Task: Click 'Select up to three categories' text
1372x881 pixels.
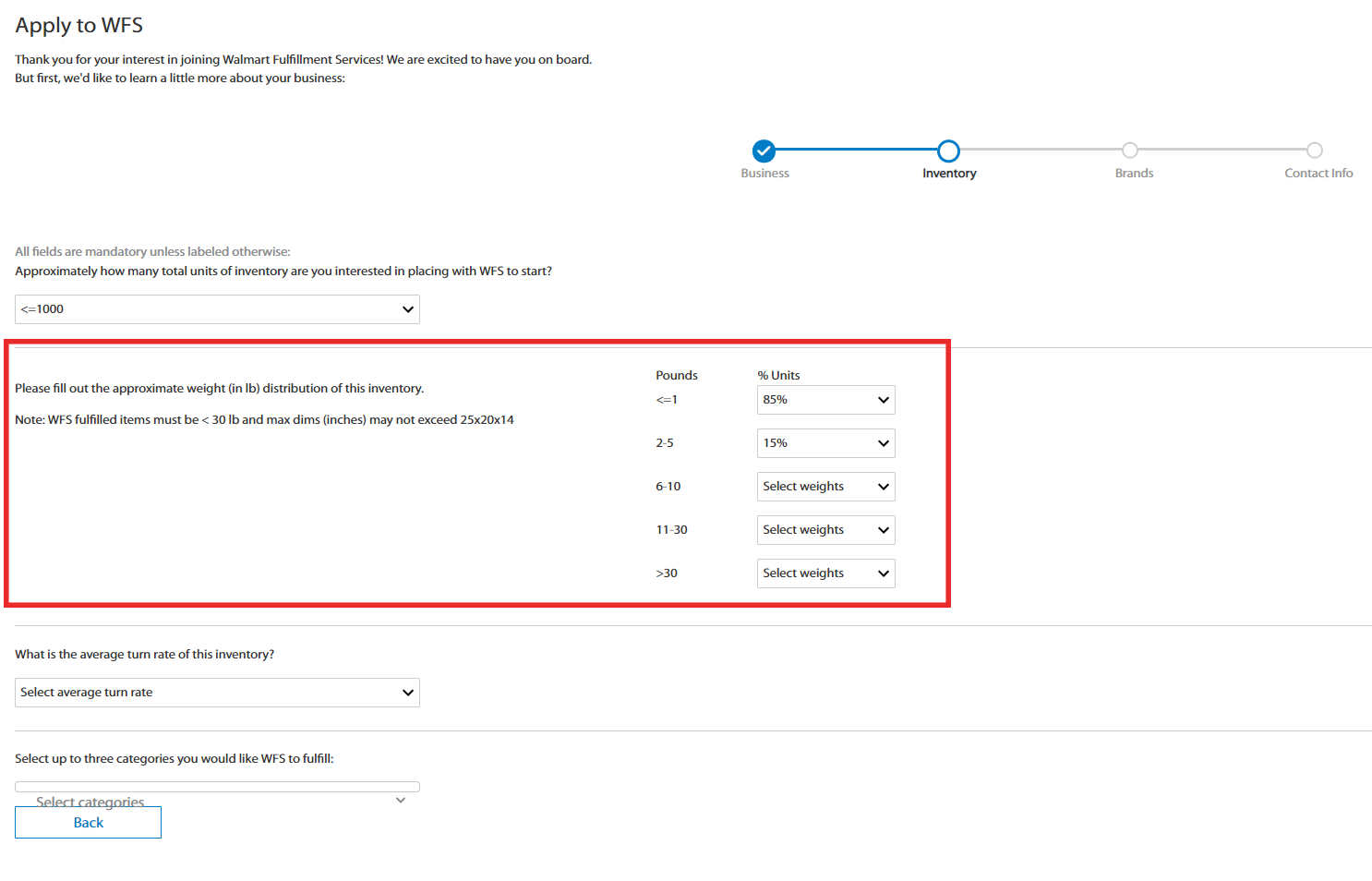Action: (x=175, y=758)
